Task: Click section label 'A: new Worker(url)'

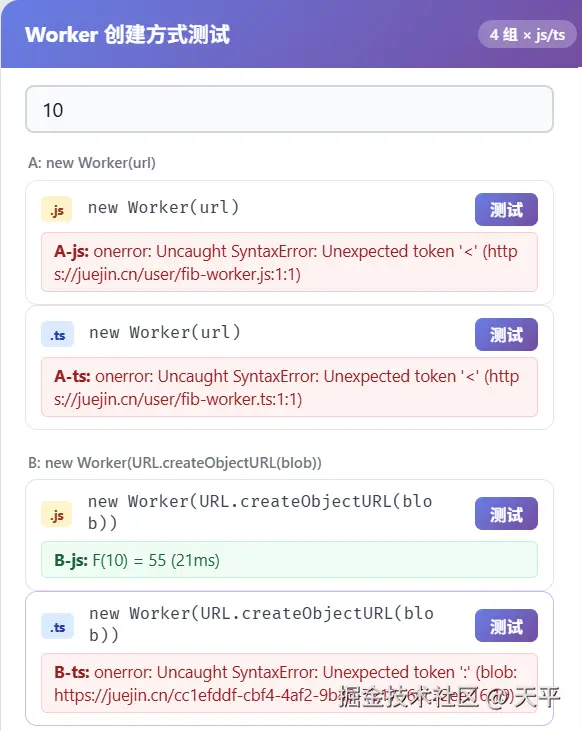Action: pyautogui.click(x=92, y=163)
